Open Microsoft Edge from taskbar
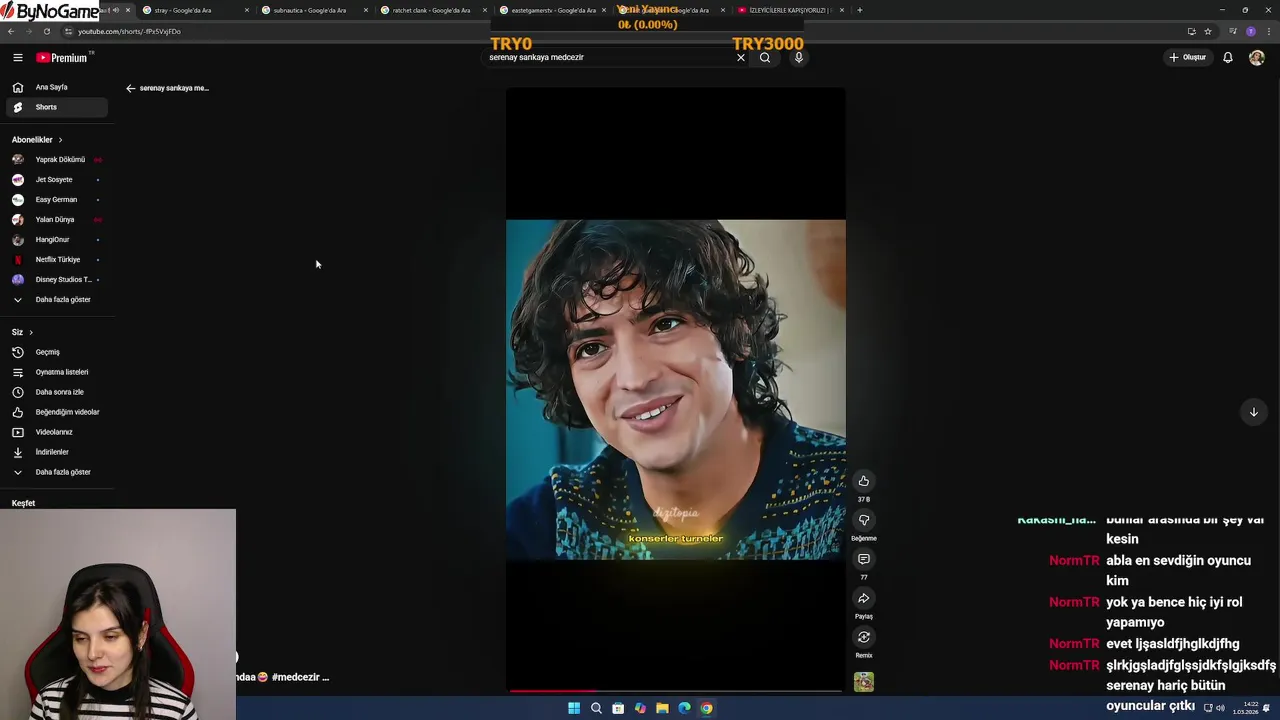 [x=684, y=708]
